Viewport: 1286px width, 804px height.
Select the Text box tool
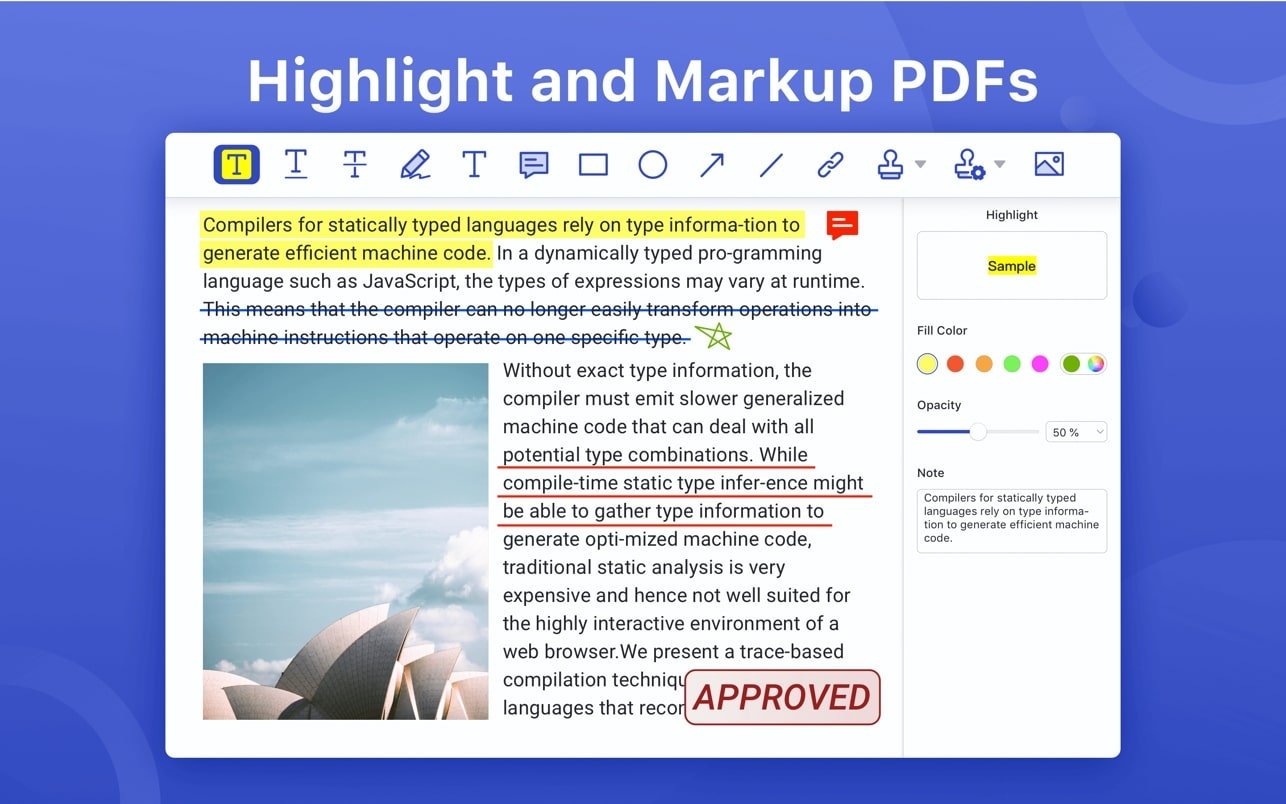click(x=474, y=164)
